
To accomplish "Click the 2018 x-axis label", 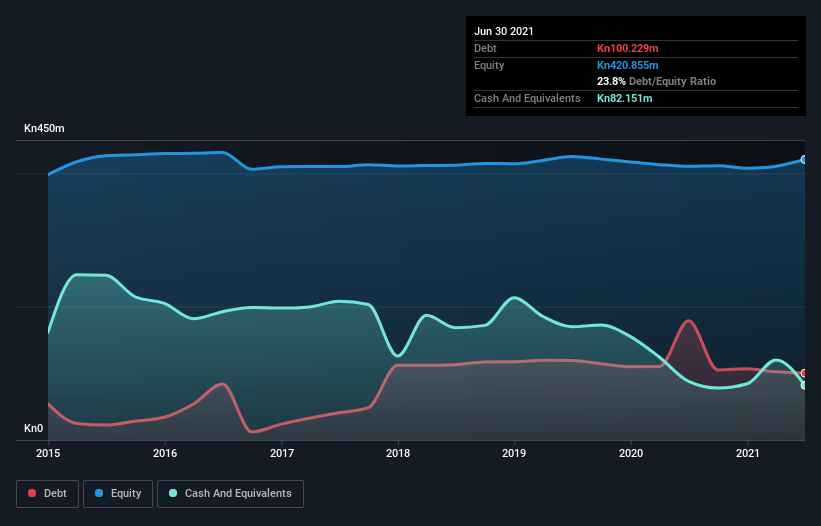I will pyautogui.click(x=398, y=453).
